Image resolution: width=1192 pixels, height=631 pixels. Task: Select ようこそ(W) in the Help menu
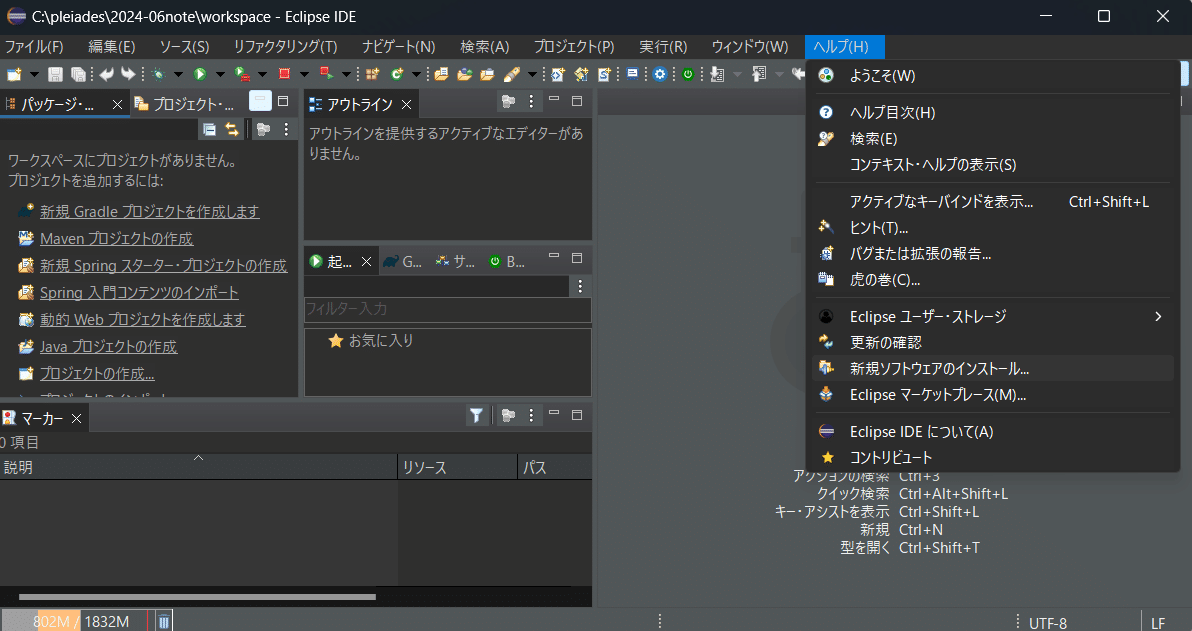(993, 75)
